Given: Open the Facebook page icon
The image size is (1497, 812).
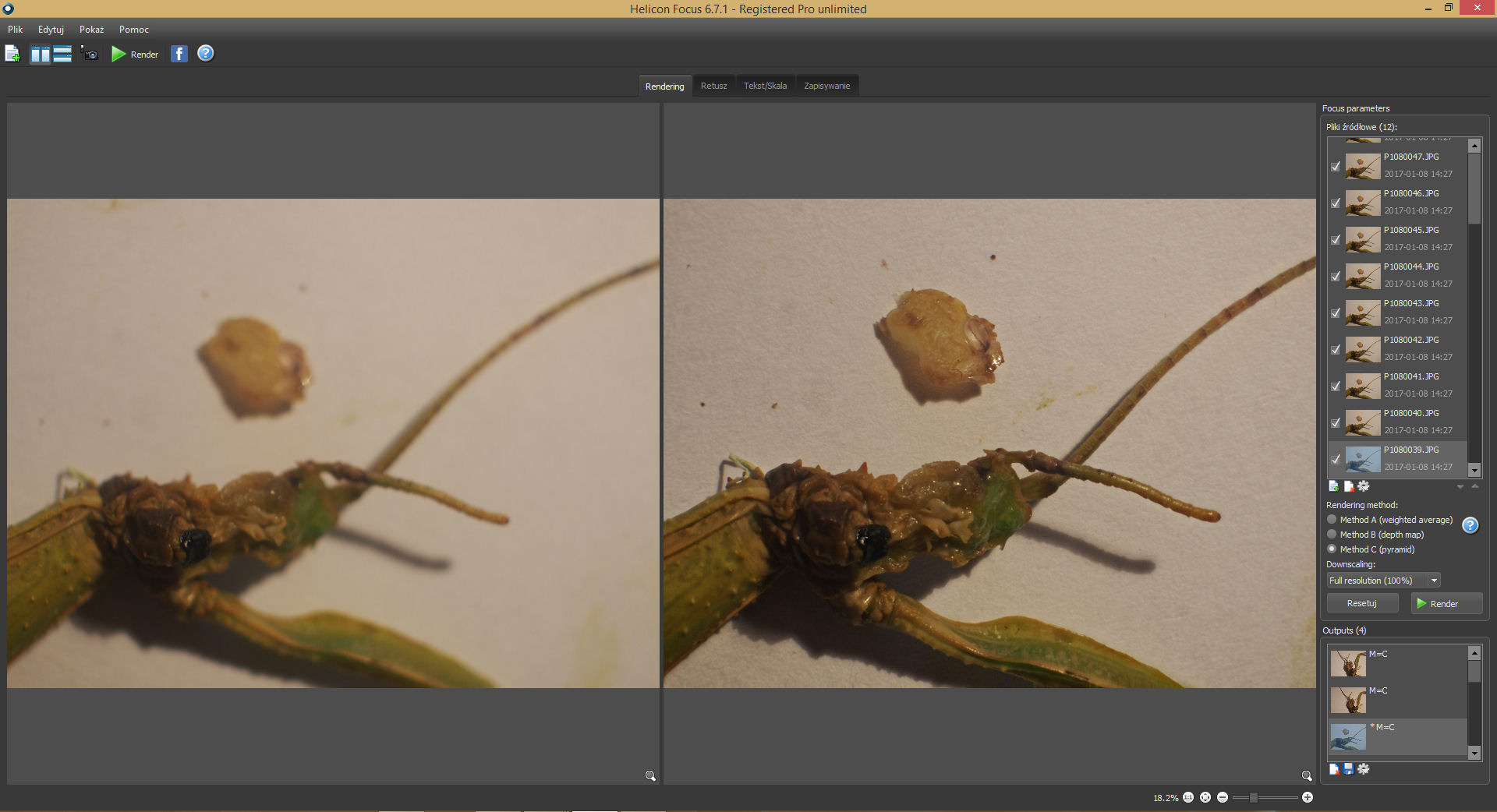Looking at the screenshot, I should (x=179, y=54).
